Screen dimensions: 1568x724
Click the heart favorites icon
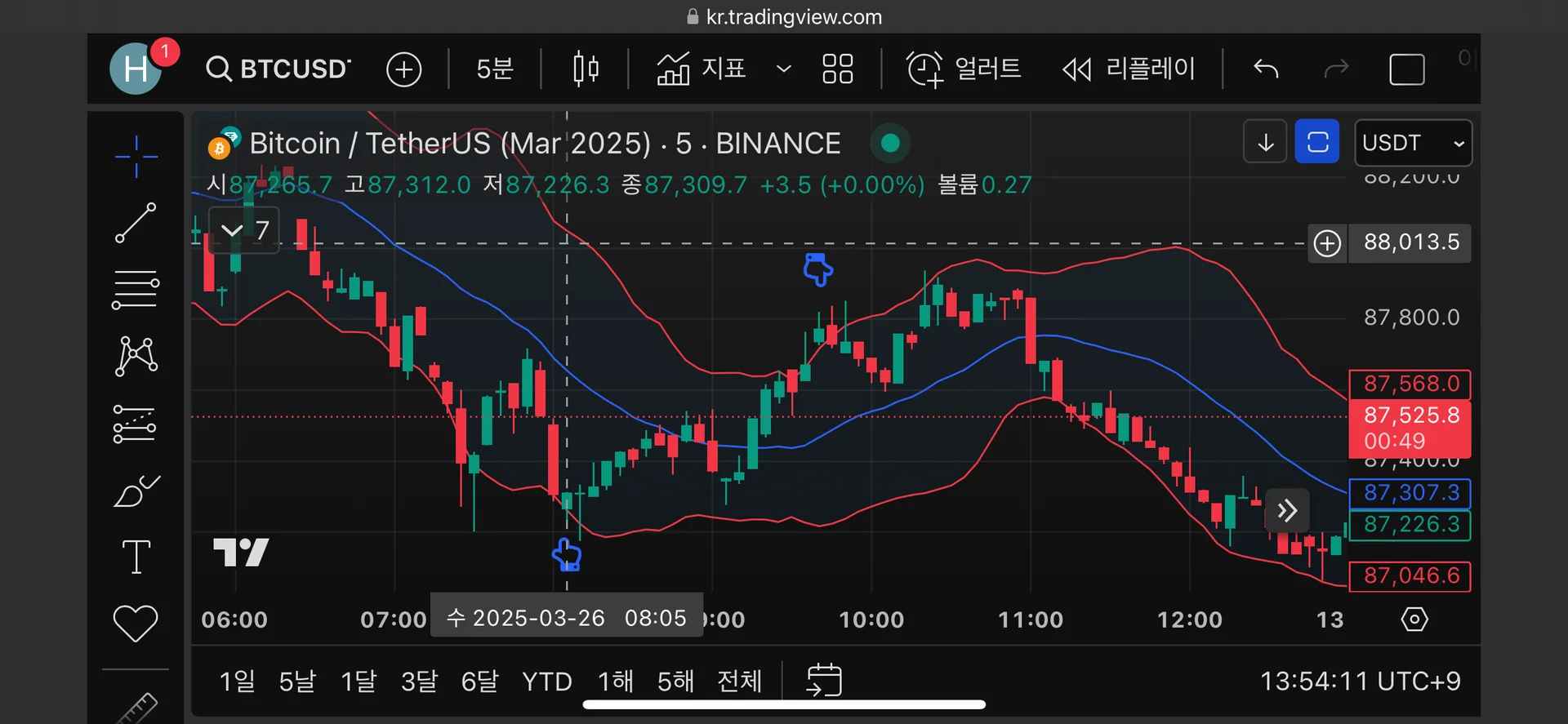[x=136, y=624]
